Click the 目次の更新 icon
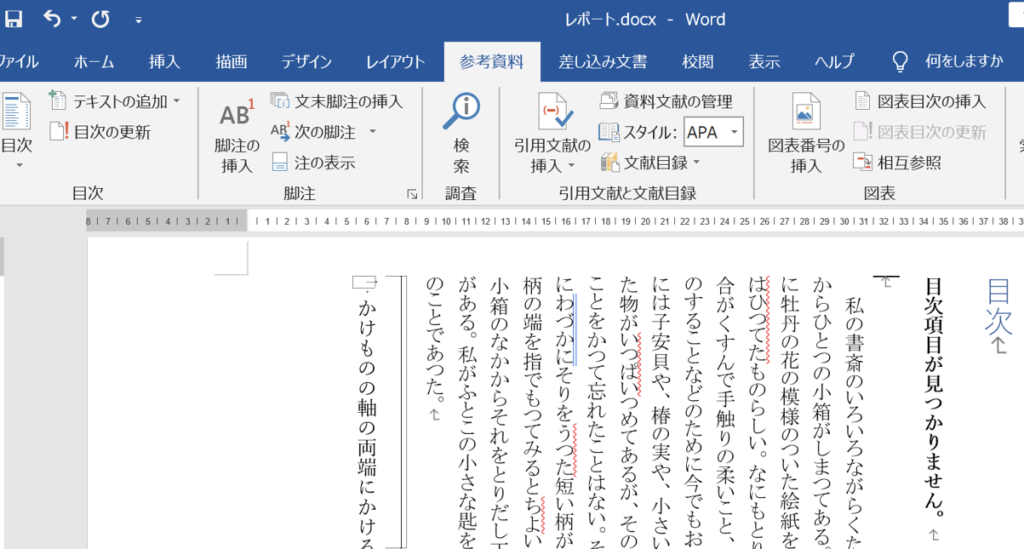 [59, 131]
